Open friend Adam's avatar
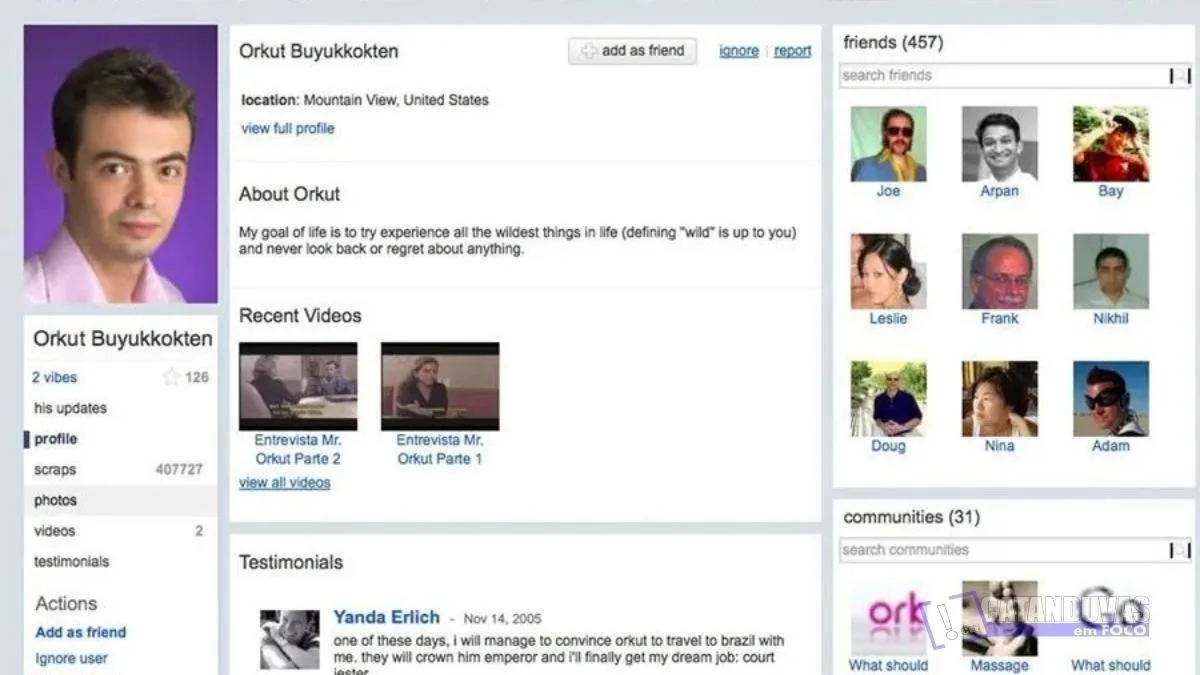1200x675 pixels. click(1111, 399)
